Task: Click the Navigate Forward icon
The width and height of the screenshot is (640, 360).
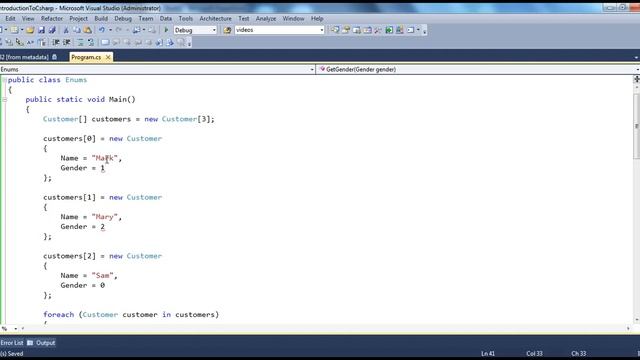Action: pyautogui.click(x=152, y=30)
